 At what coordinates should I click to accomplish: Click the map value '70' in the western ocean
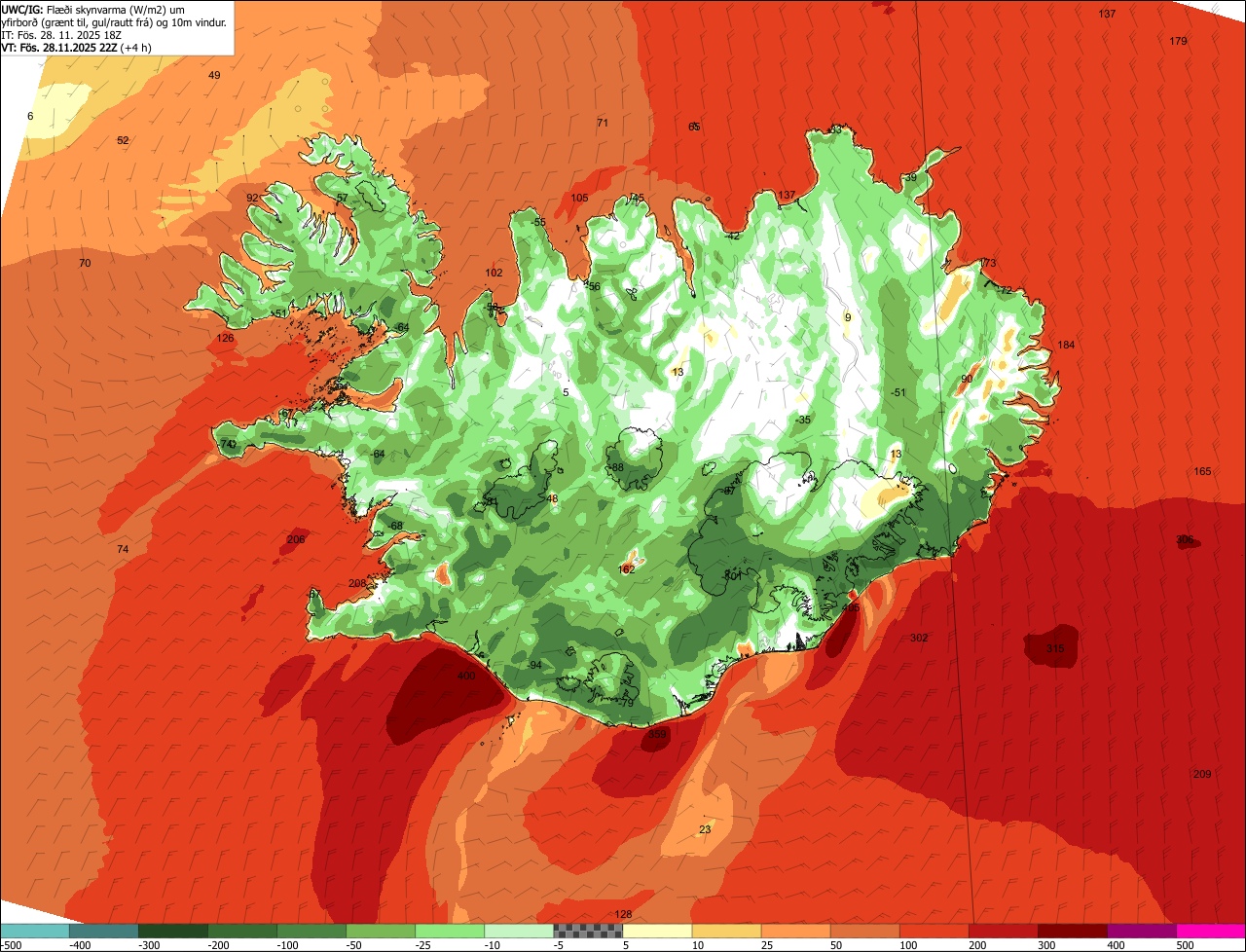coord(85,263)
